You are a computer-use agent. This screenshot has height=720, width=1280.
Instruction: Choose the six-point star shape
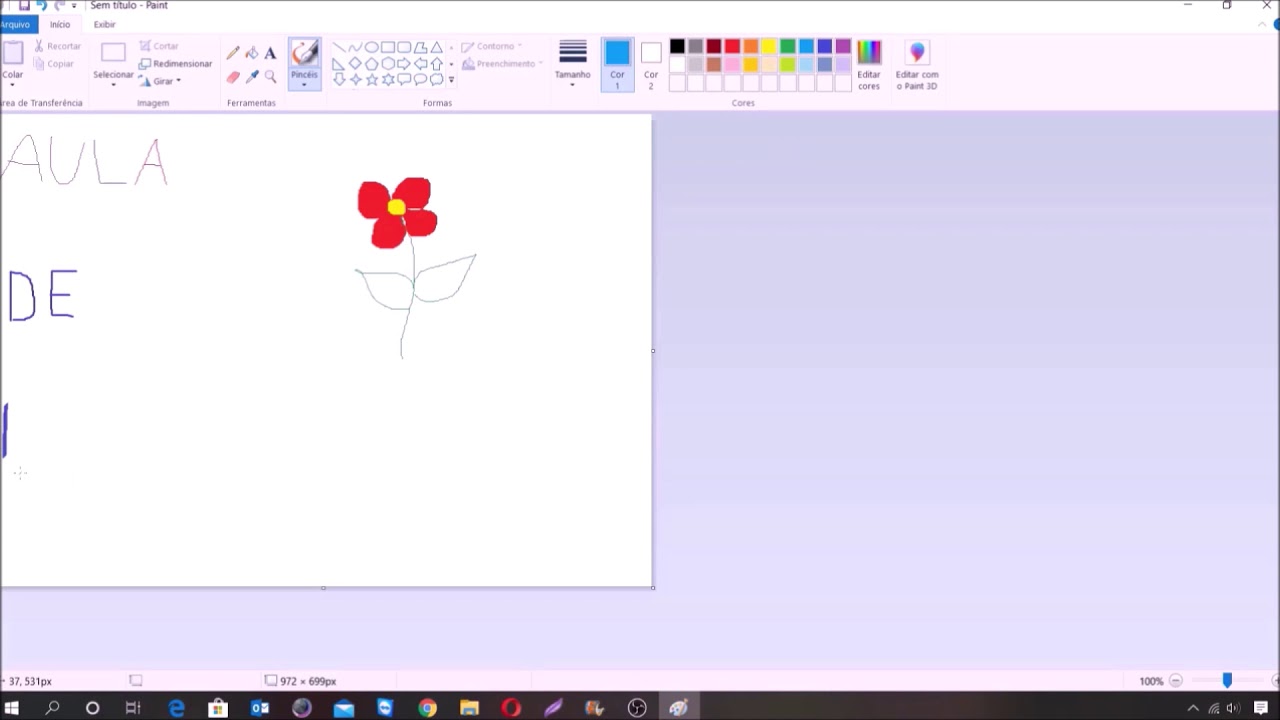pyautogui.click(x=388, y=79)
